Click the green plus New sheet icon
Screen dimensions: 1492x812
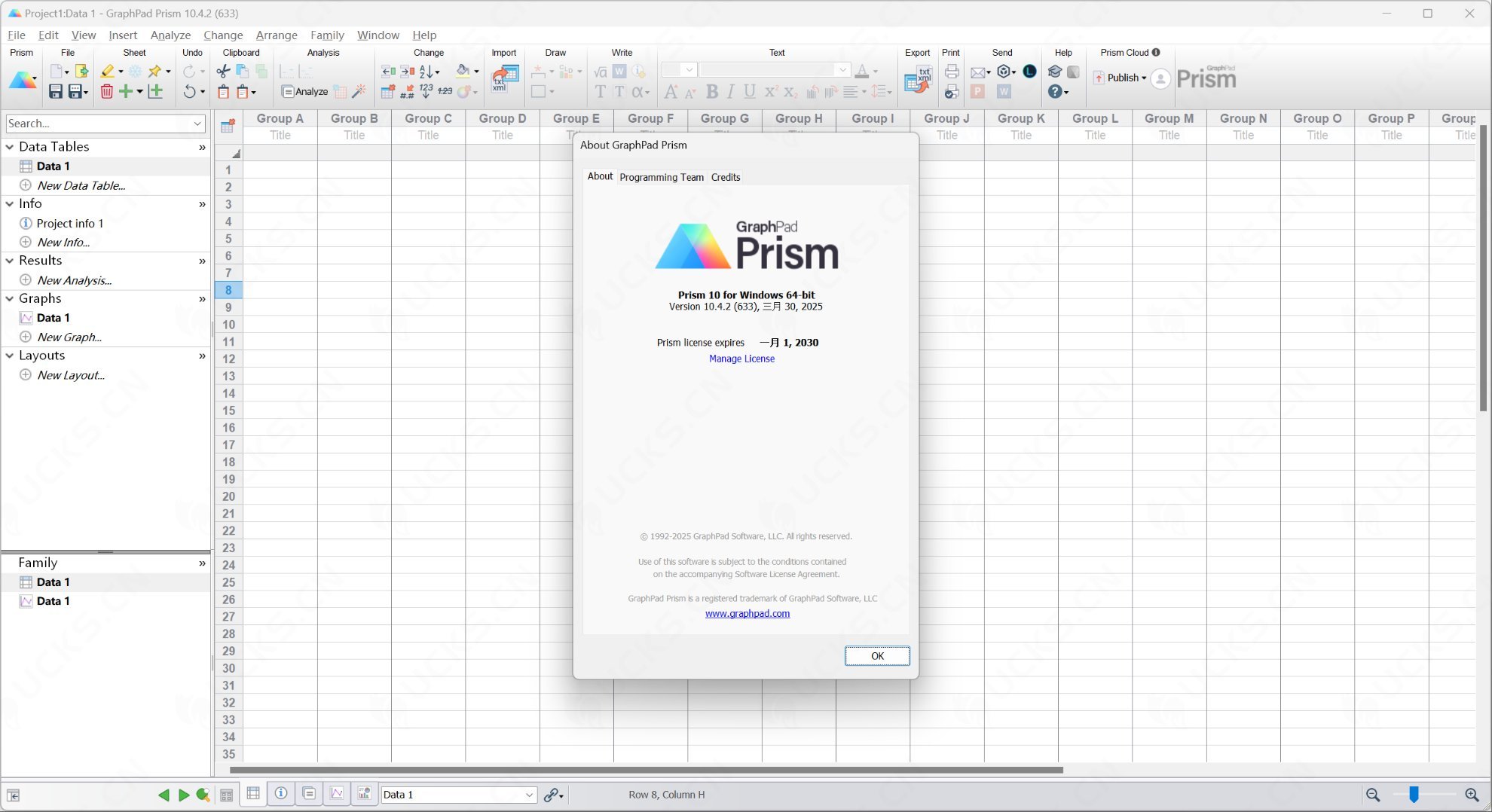[126, 91]
